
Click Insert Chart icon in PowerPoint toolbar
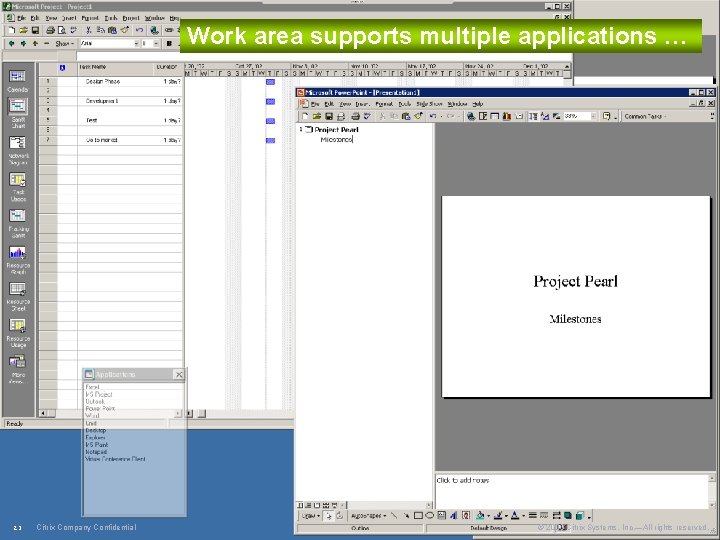(x=506, y=117)
